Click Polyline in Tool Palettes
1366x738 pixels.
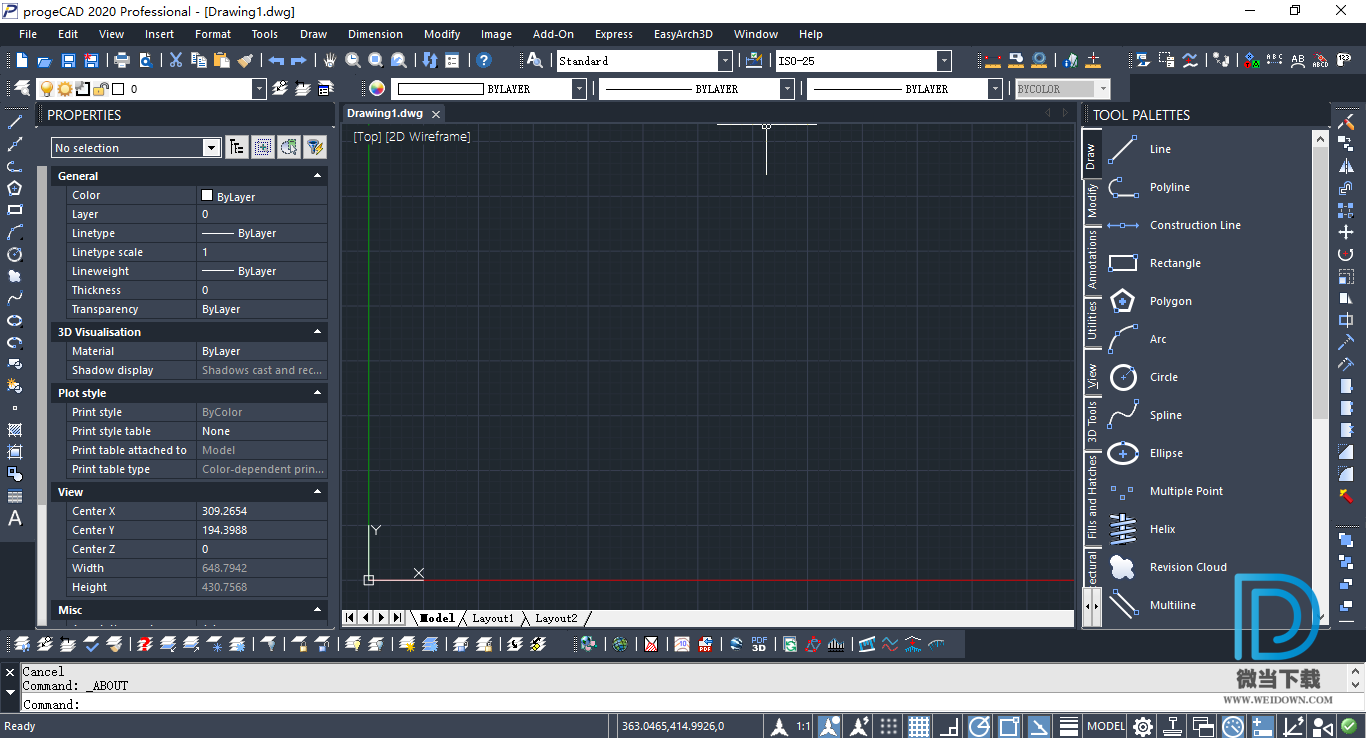[1170, 187]
